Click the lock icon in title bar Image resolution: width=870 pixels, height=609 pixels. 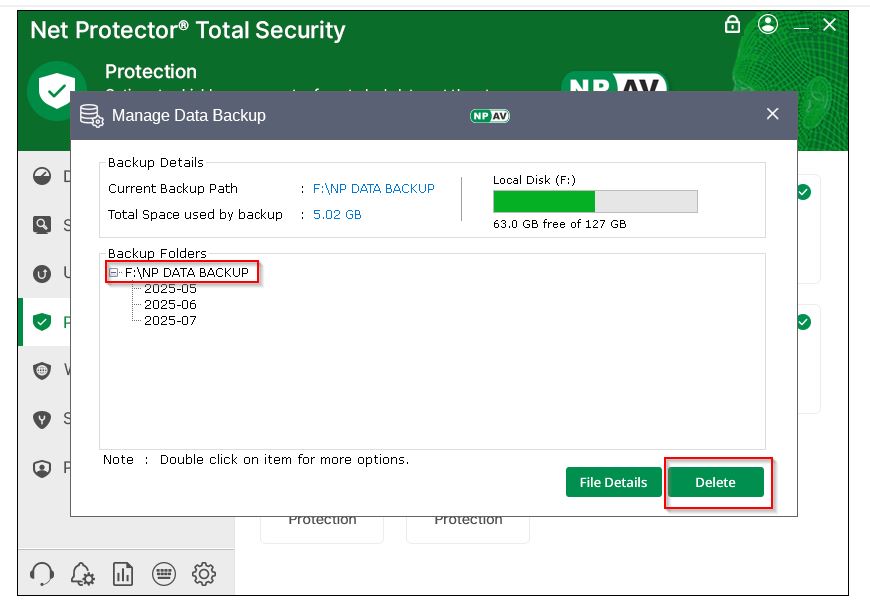[x=732, y=25]
